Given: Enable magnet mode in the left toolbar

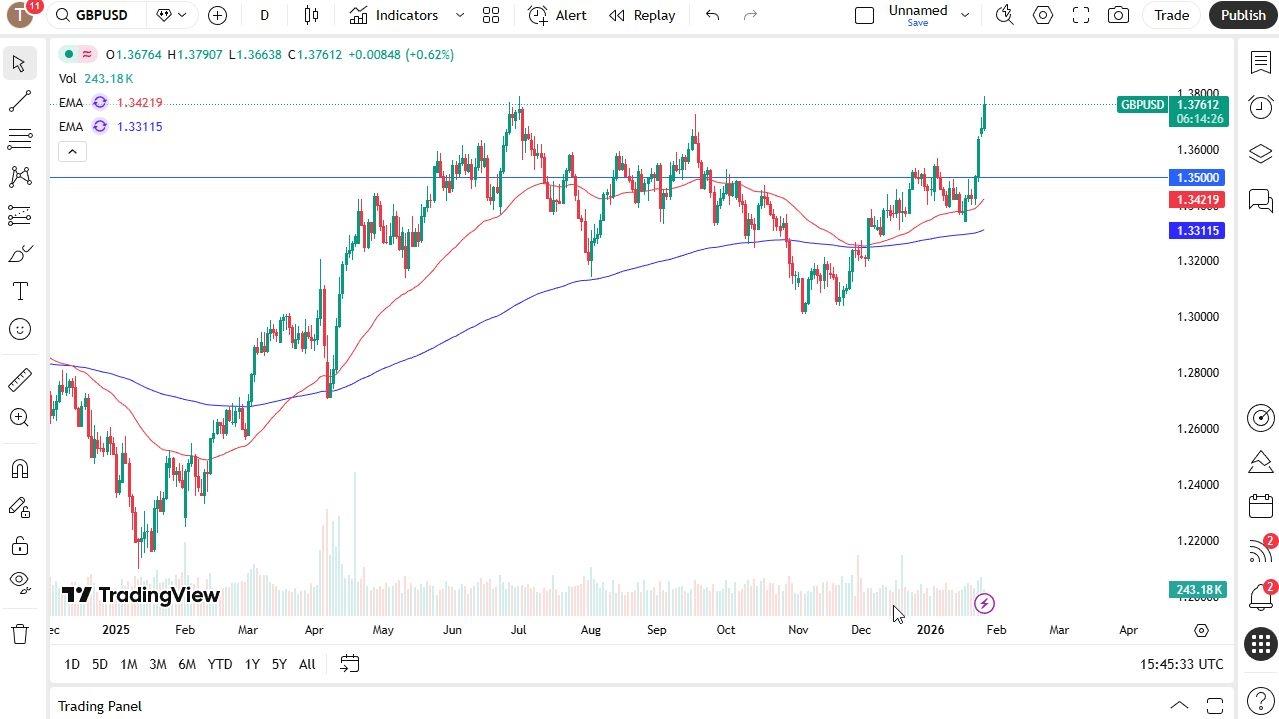Looking at the screenshot, I should [19, 468].
